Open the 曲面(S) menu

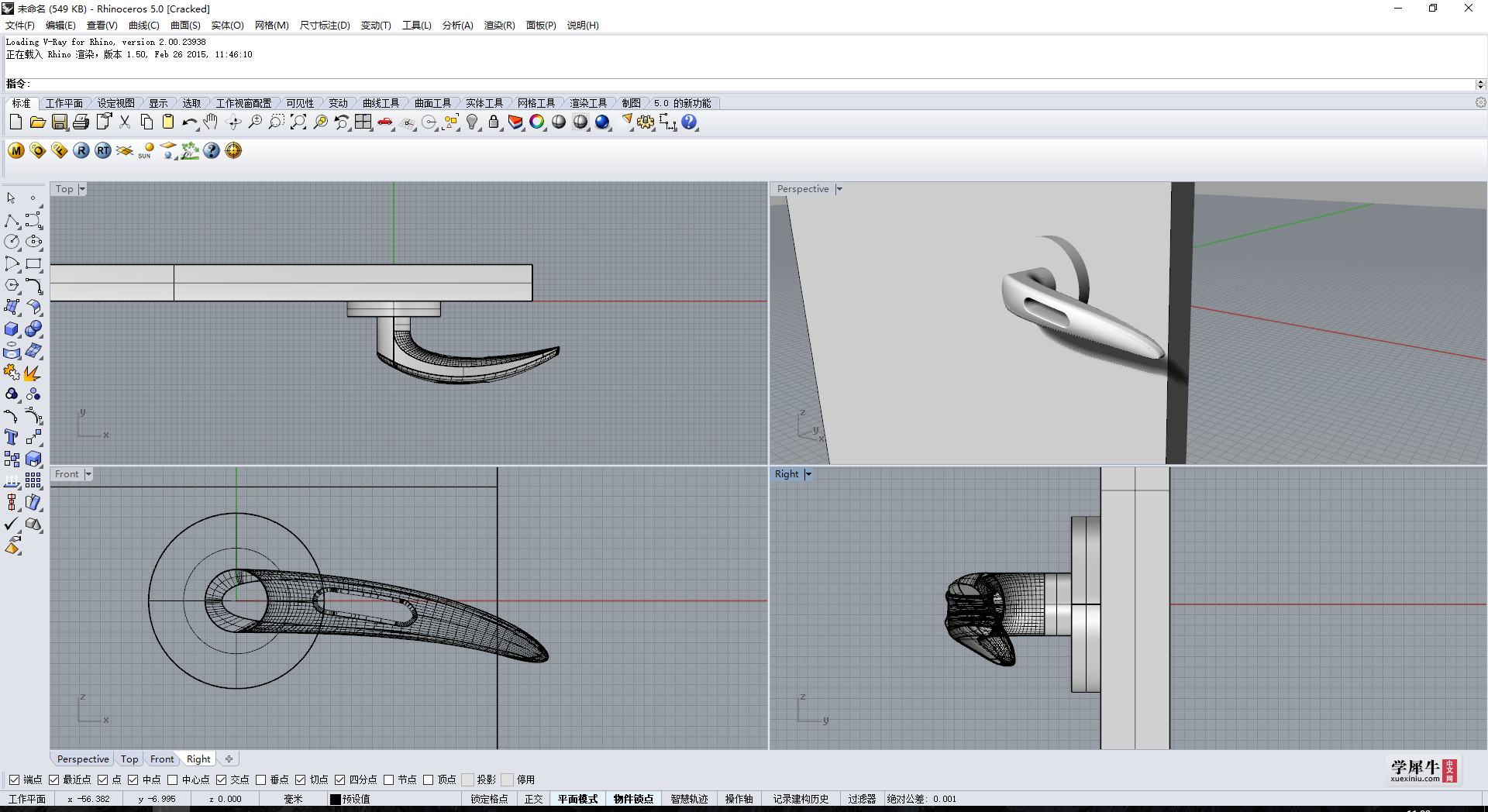click(x=185, y=25)
